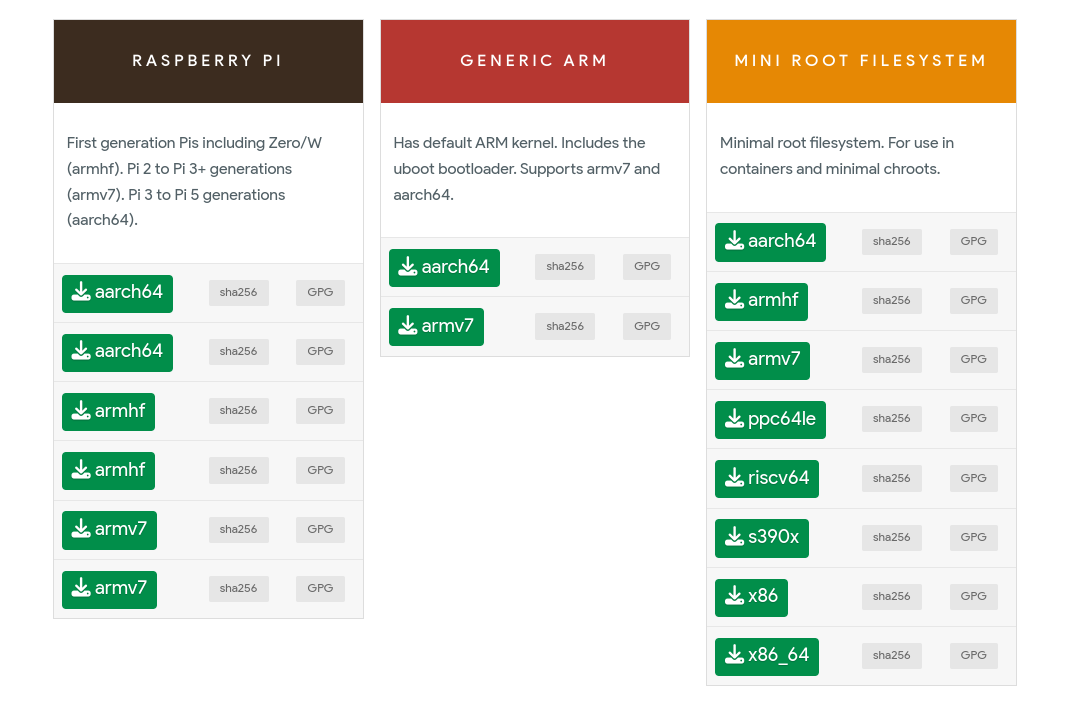Viewport: 1068px width, 712px height.
Task: View GPG signature for riscv64
Action: click(x=973, y=478)
